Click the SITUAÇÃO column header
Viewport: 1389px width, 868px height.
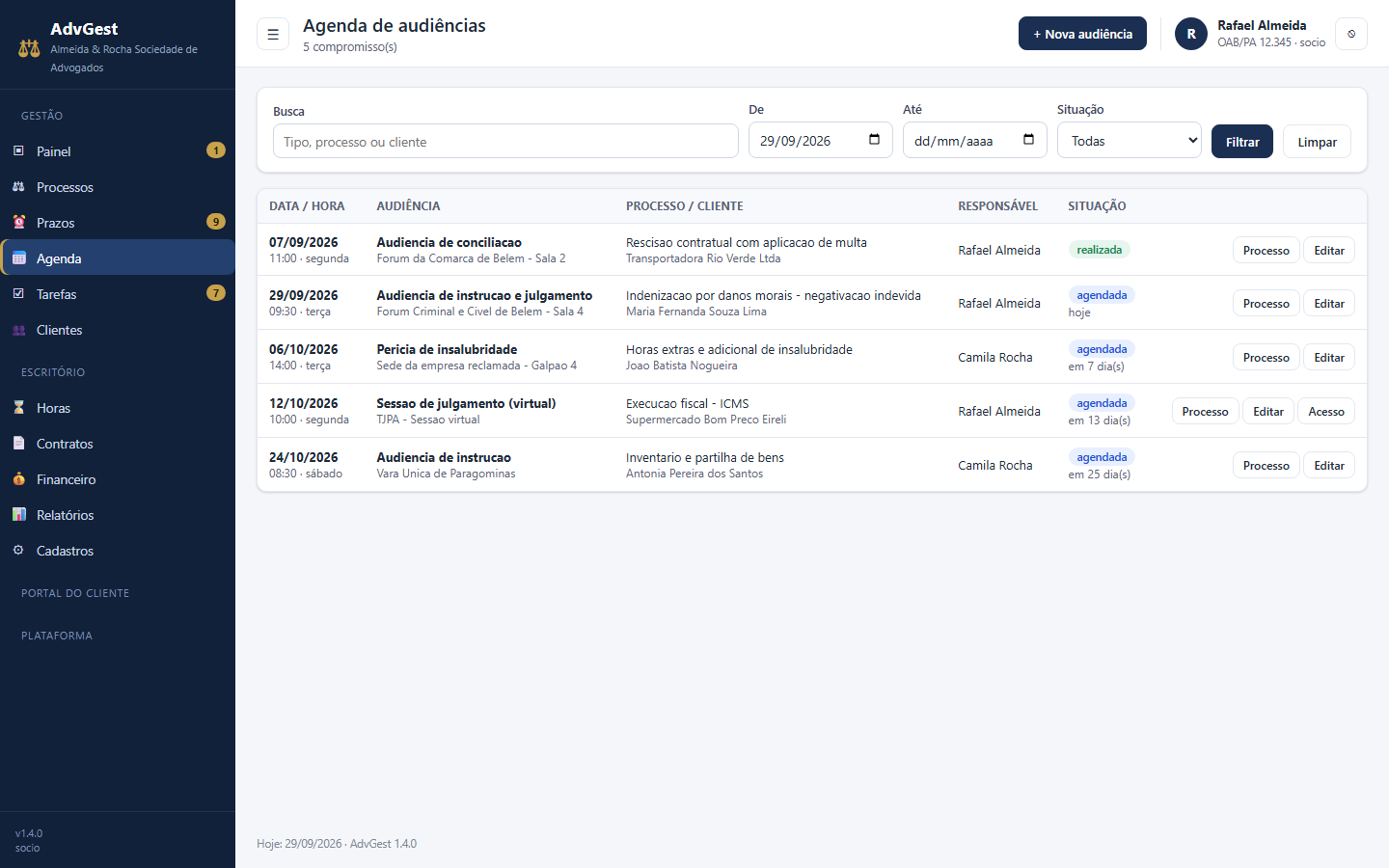coord(1097,205)
